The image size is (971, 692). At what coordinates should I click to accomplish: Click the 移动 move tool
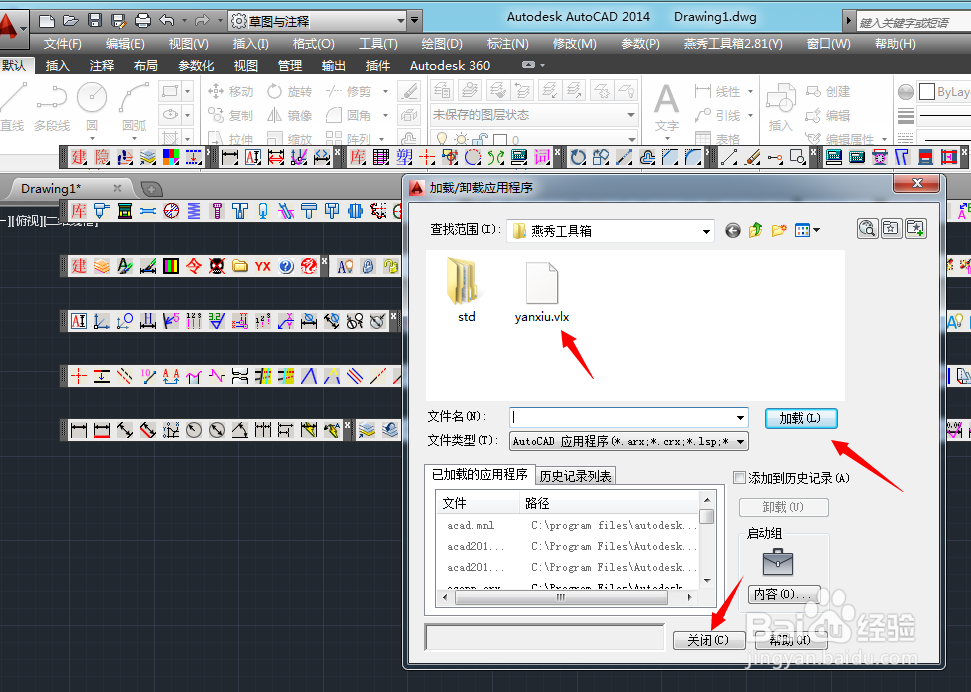pos(230,92)
